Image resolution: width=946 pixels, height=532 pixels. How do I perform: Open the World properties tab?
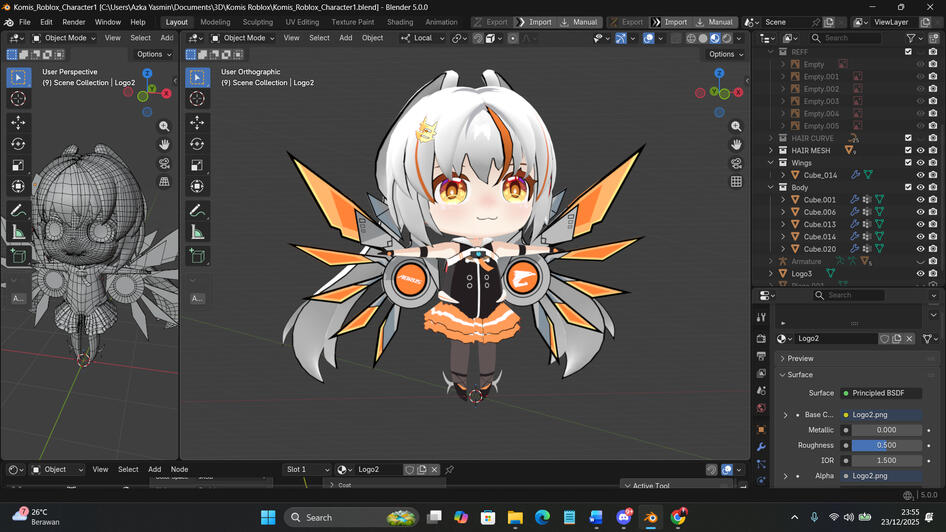(761, 408)
